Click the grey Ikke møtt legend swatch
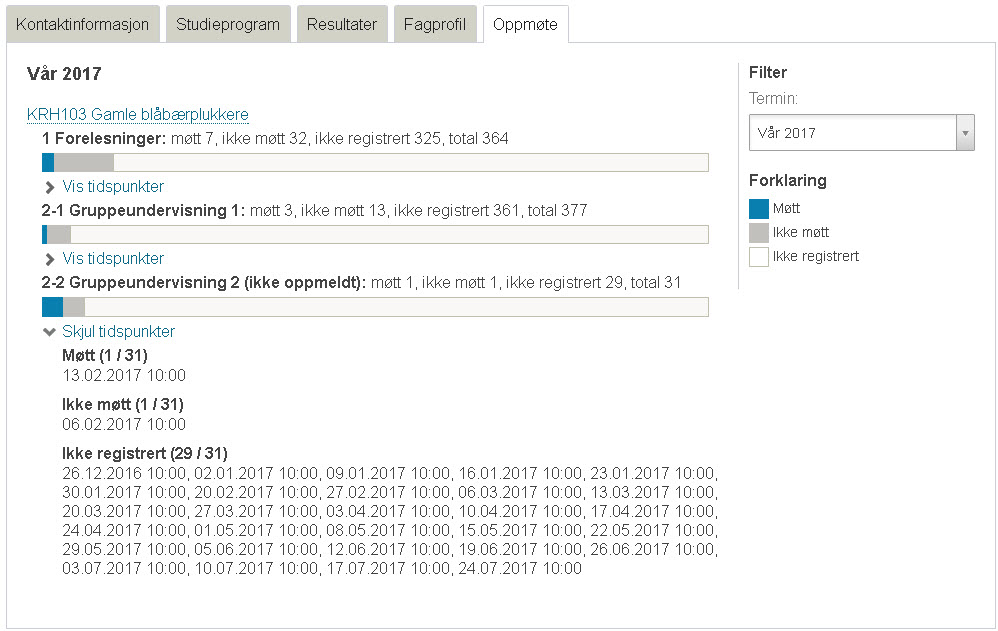 (759, 232)
